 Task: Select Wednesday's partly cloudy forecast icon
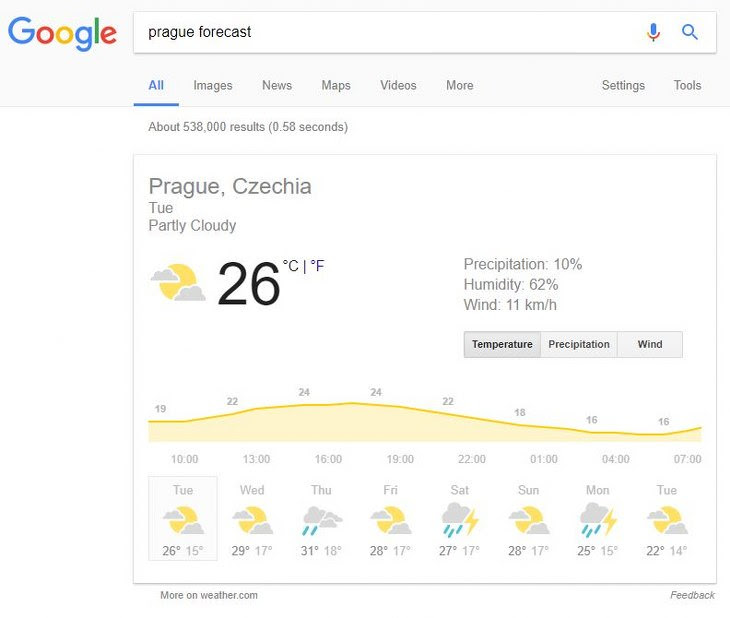[x=252, y=520]
